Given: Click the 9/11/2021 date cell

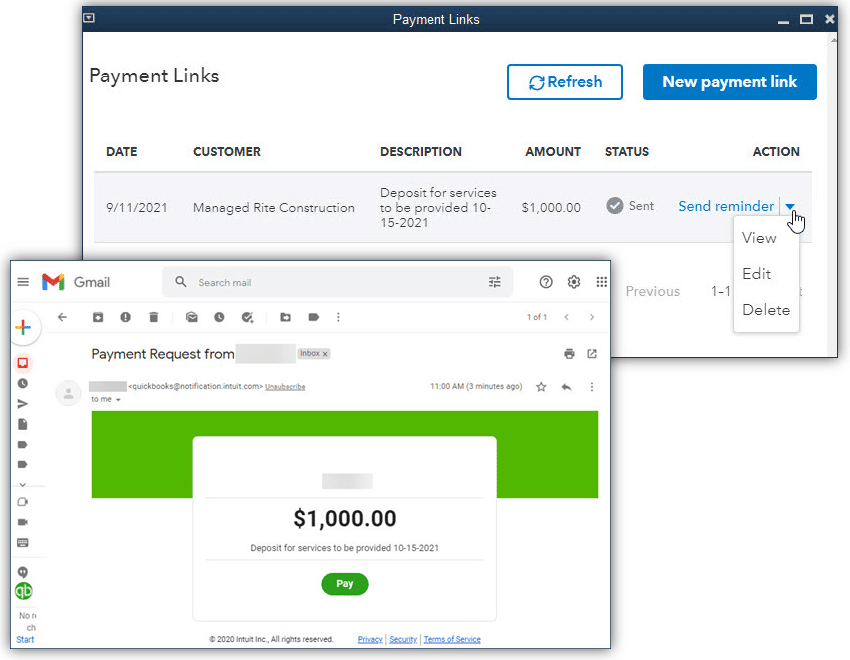Looking at the screenshot, I should pos(137,208).
